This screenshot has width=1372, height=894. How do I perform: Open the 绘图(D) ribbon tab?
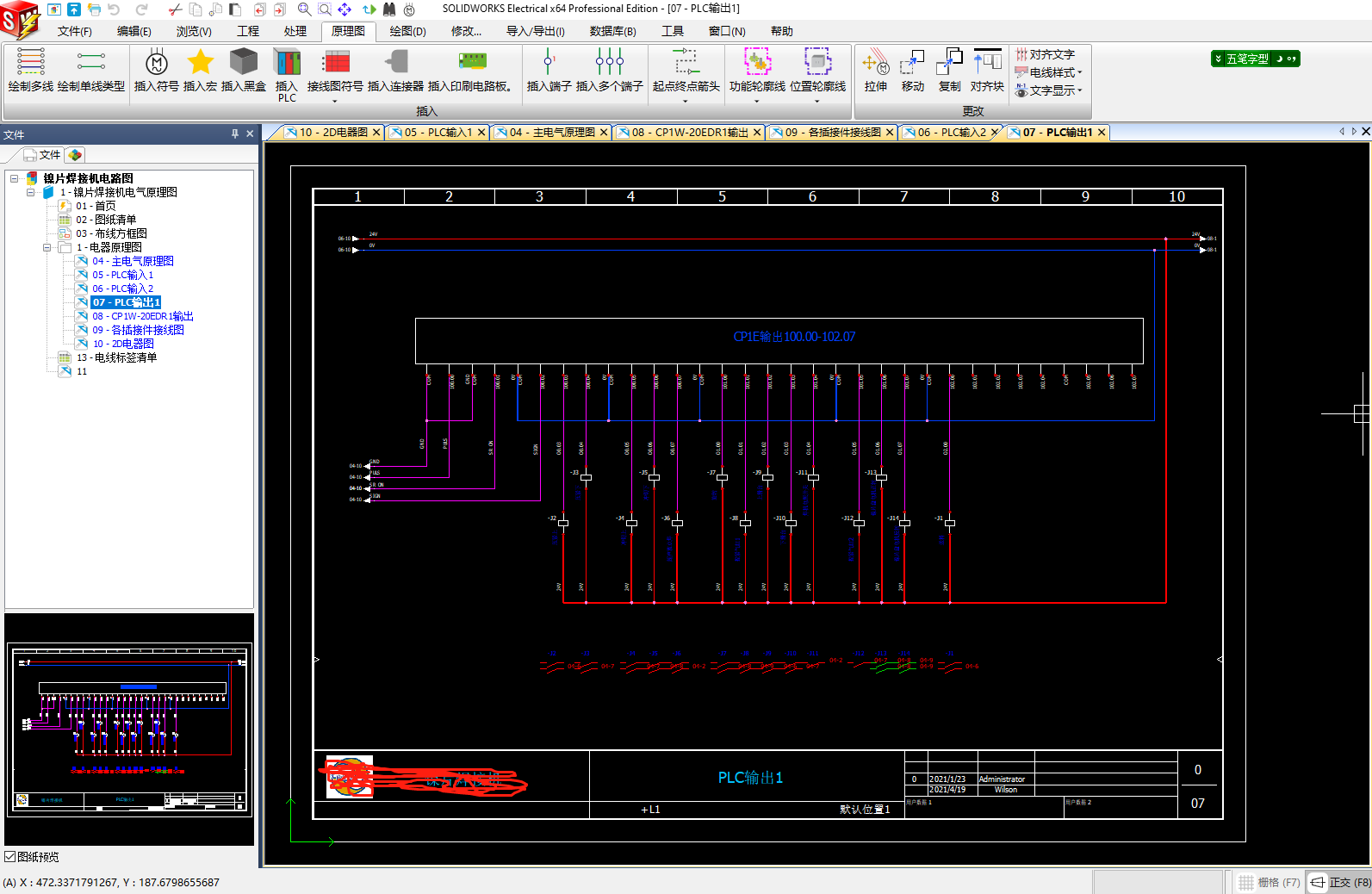[407, 31]
